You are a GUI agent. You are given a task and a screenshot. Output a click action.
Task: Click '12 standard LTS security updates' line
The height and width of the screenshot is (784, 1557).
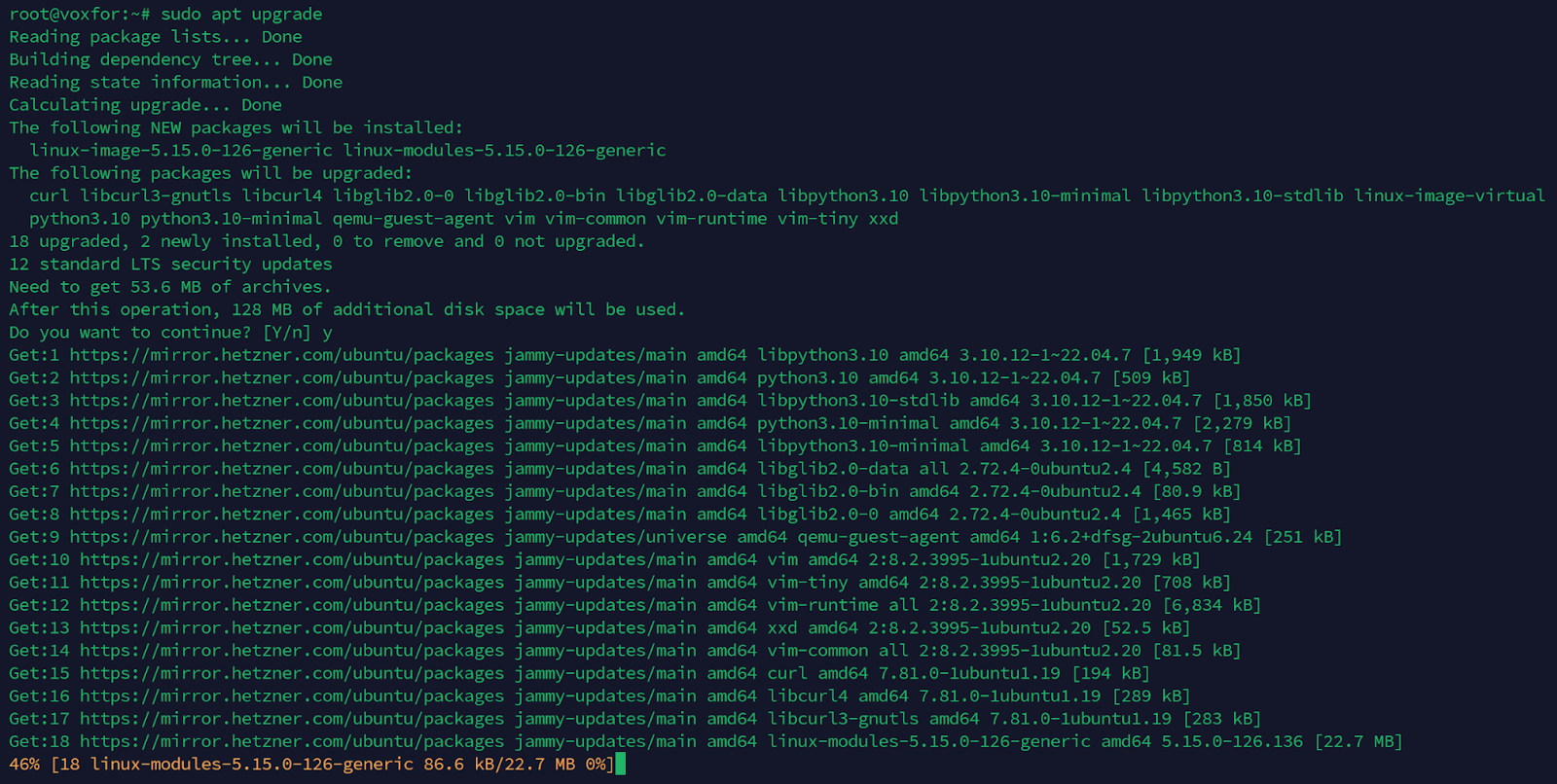pyautogui.click(x=170, y=265)
